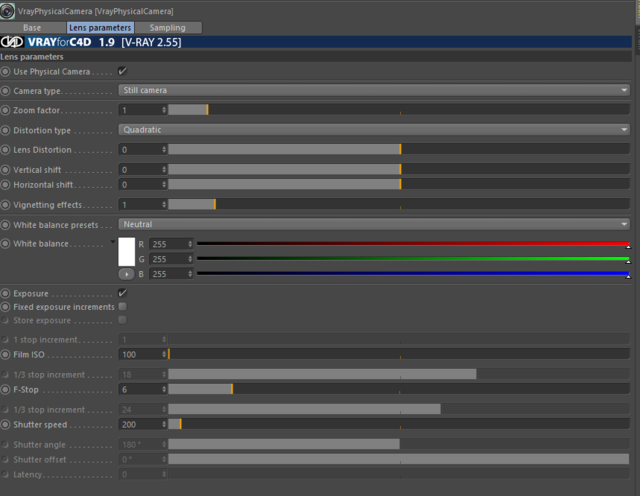Click the blue channel B slider
The height and width of the screenshot is (496, 640).
[413, 274]
